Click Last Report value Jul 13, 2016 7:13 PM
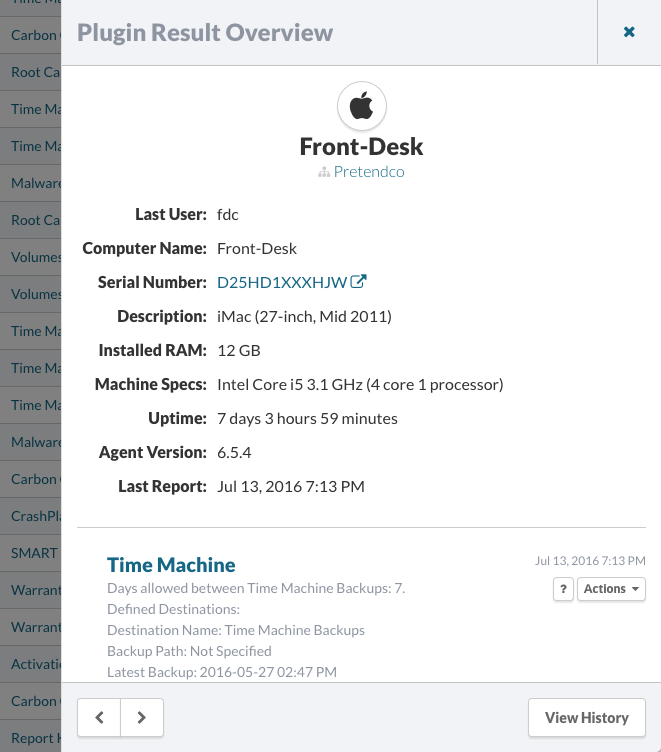 pyautogui.click(x=291, y=487)
